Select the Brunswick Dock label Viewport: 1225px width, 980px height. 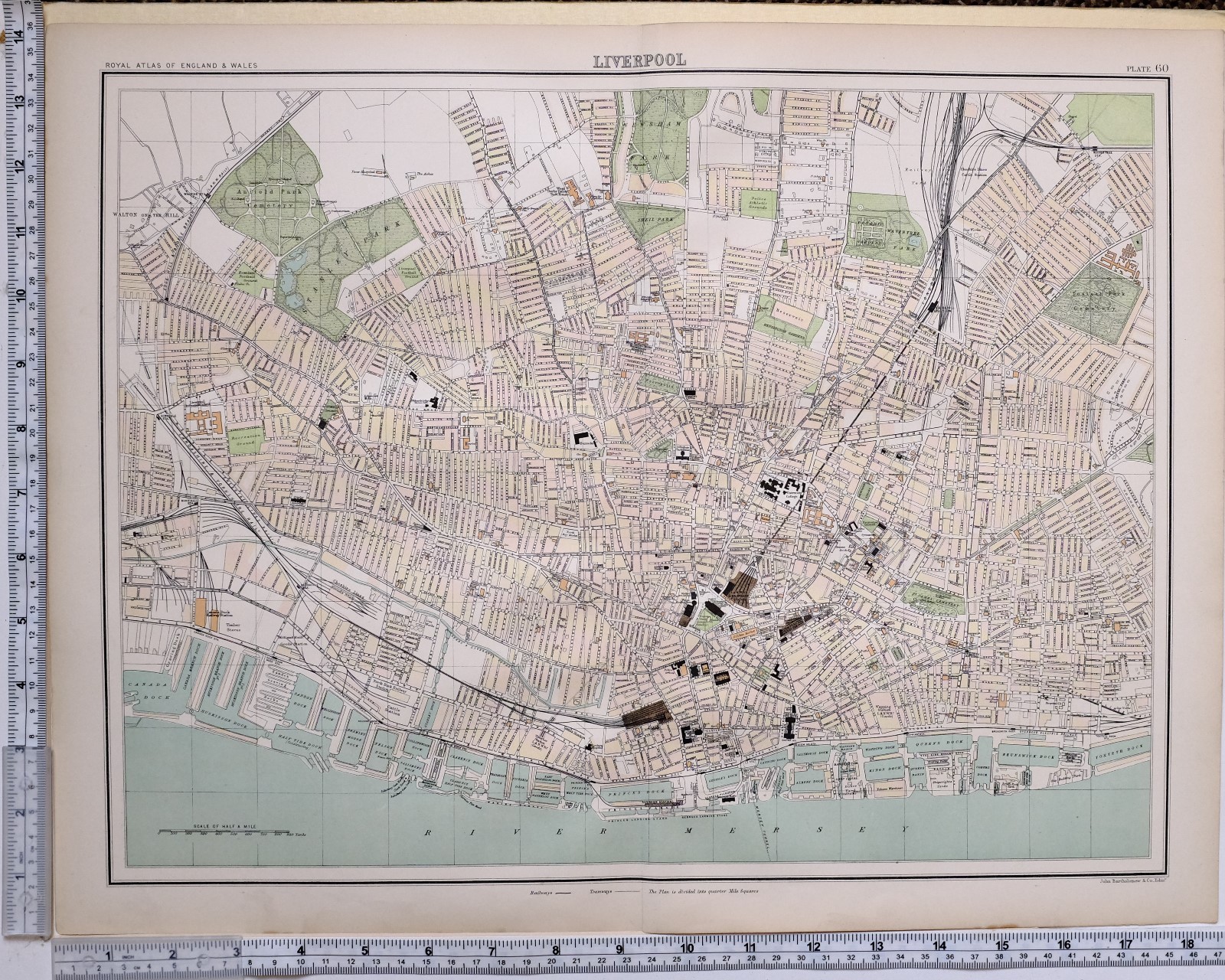pos(1029,756)
